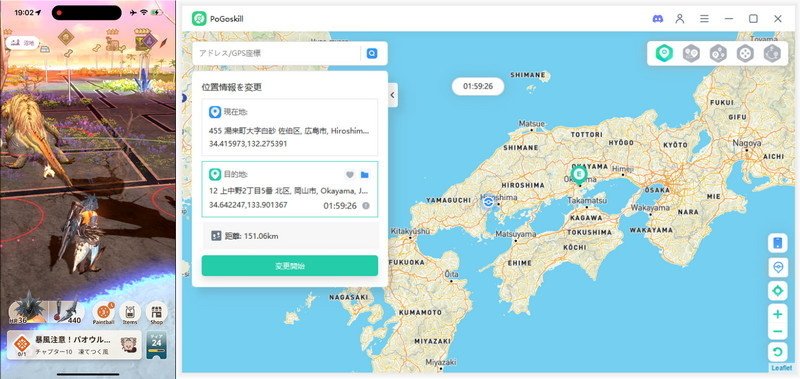Click the cooldown info icon beside timer
Screen dimensions: 800x379
[x=366, y=206]
